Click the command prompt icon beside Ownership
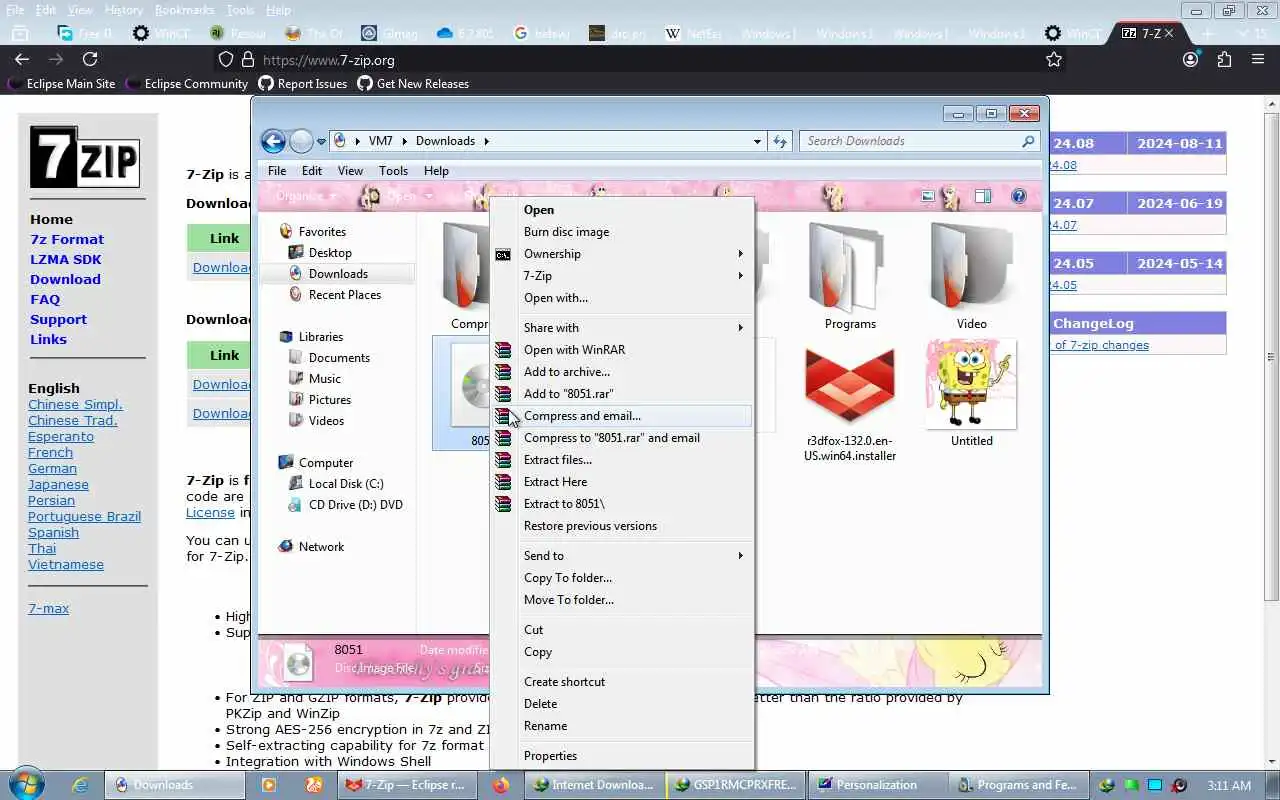The height and width of the screenshot is (800, 1280). coord(503,254)
